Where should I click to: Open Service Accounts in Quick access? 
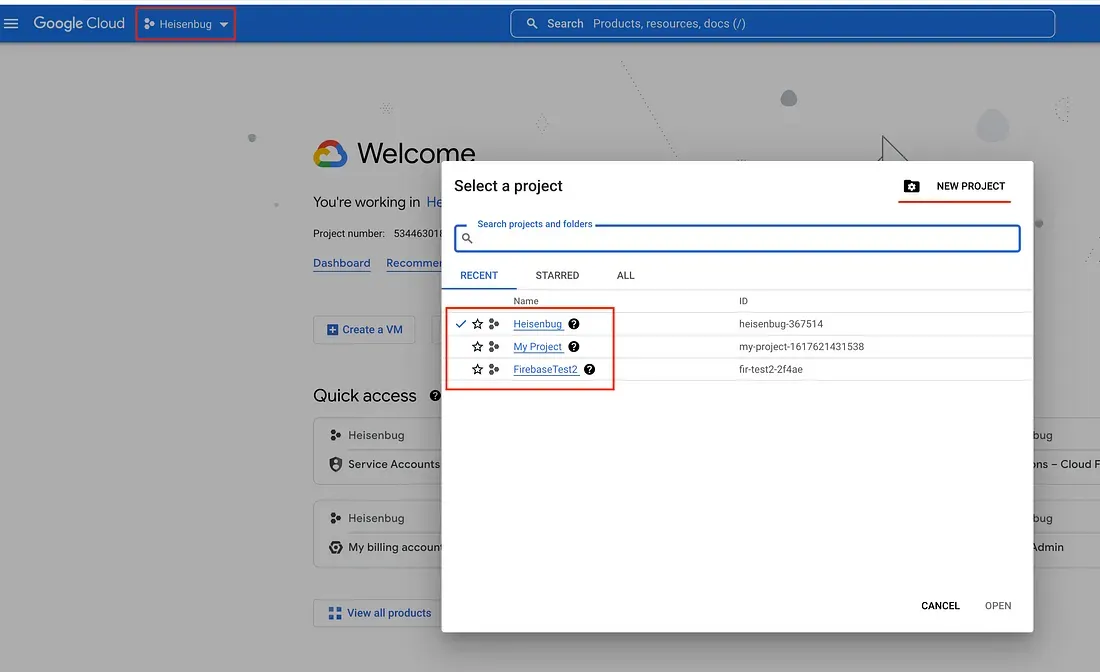394,464
